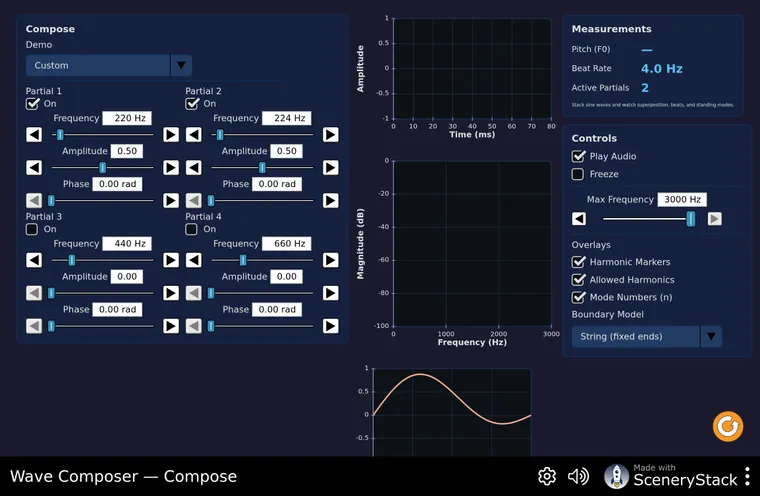Viewport: 760px width, 496px height.
Task: Decrease Max Frequency with left arrow
Action: [x=579, y=219]
